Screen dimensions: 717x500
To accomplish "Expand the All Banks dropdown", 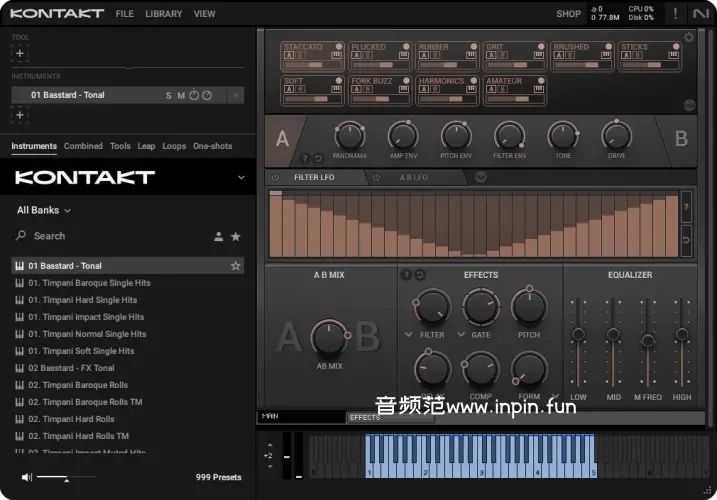I will 44,211.
